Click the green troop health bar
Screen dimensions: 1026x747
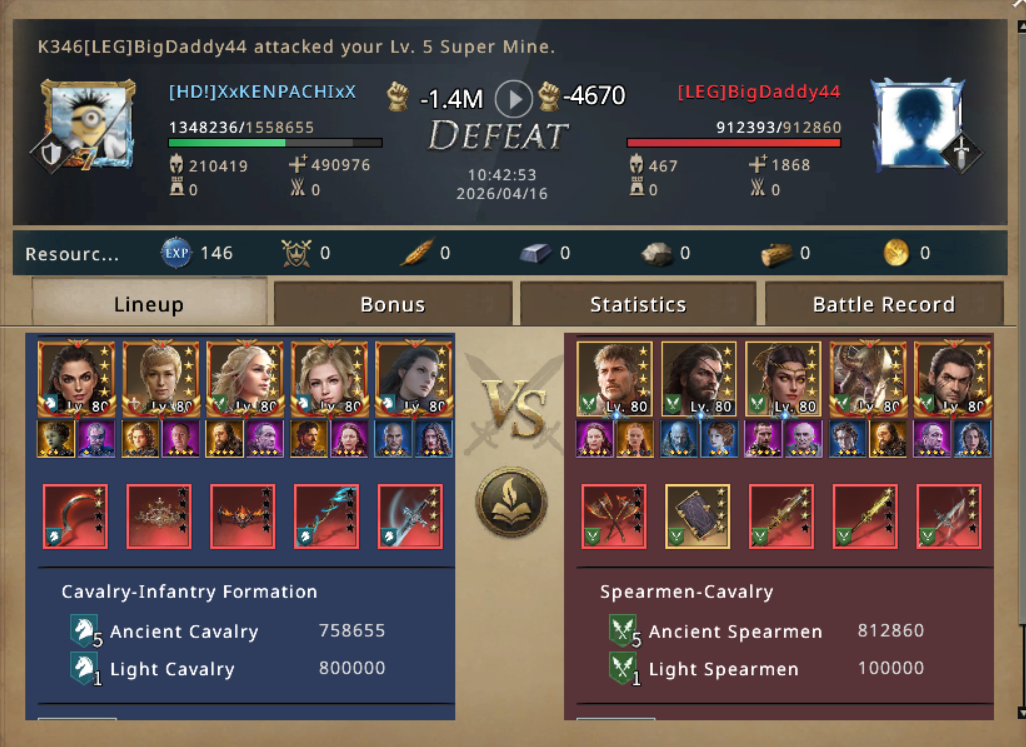point(275,142)
